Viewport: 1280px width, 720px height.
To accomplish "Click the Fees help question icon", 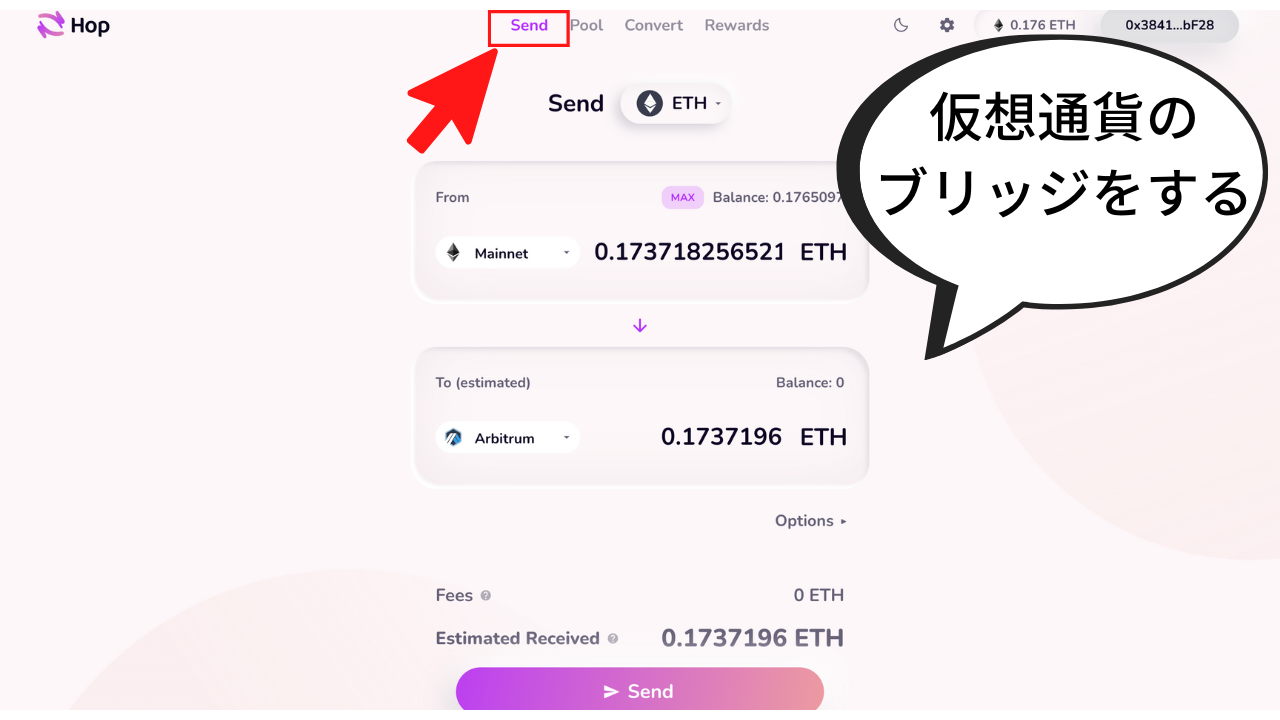I will coord(486,595).
